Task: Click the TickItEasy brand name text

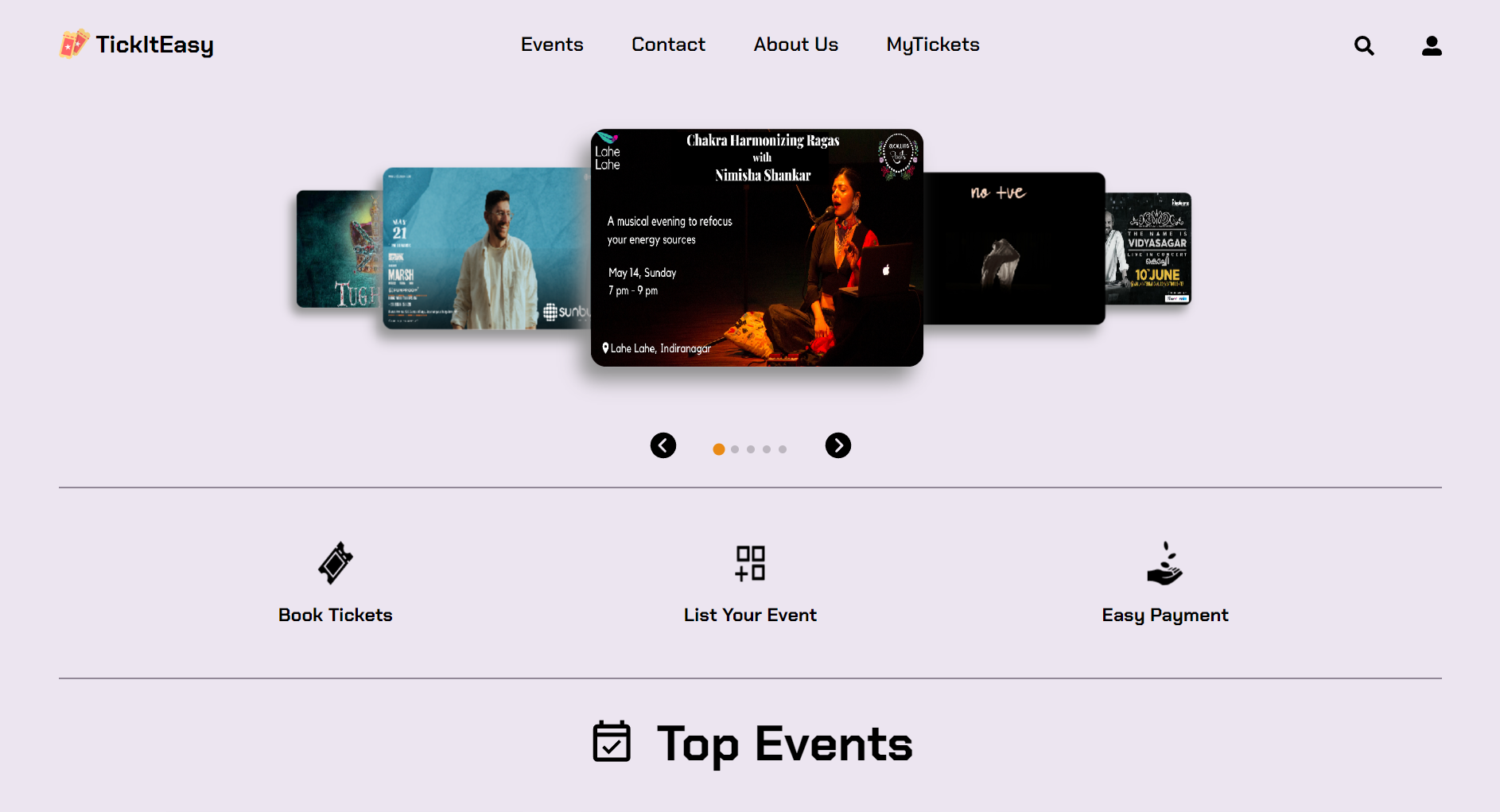Action: 154,45
